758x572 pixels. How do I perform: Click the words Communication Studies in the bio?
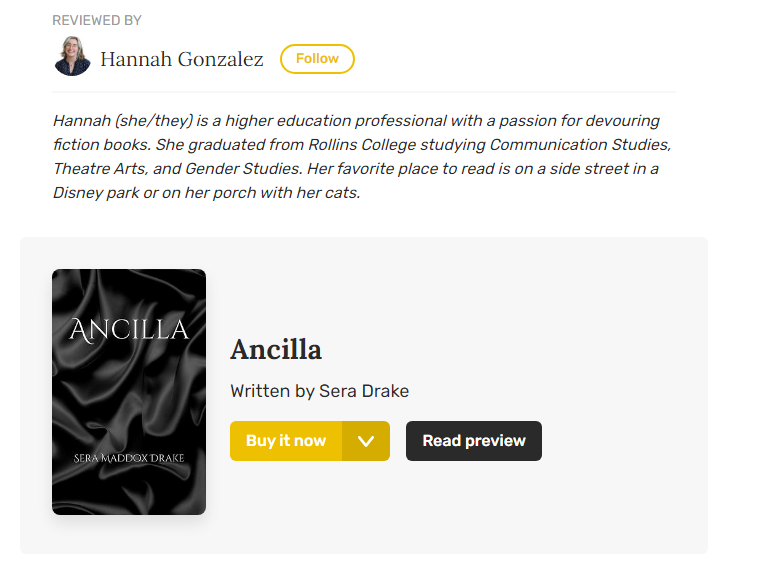(x=580, y=145)
